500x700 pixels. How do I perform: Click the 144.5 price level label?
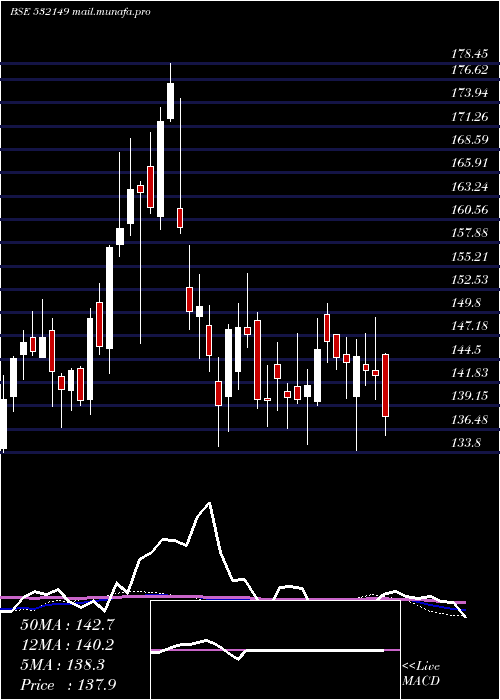[466, 350]
